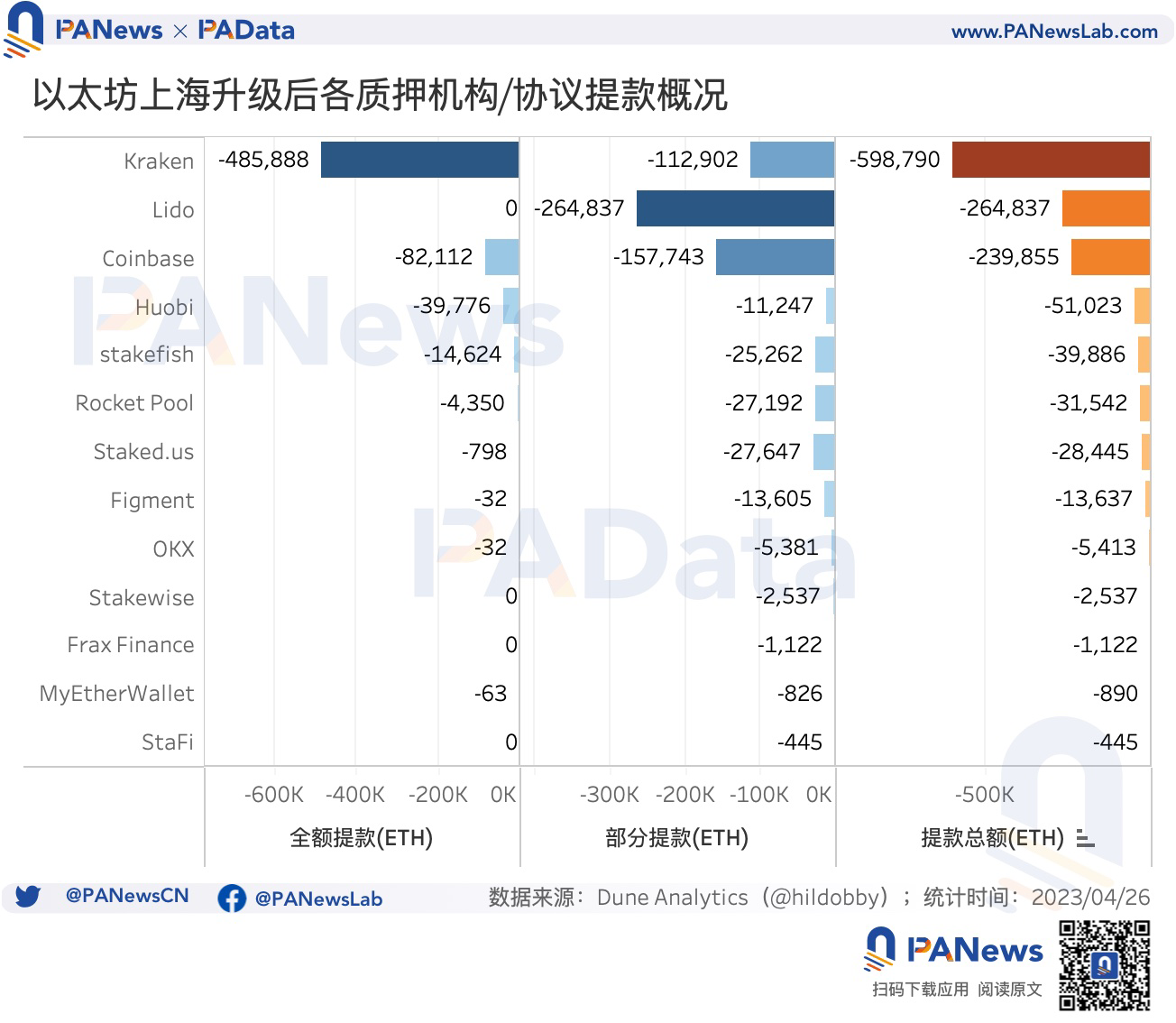
Task: Click the PANews logo icon in header
Action: 23,29
